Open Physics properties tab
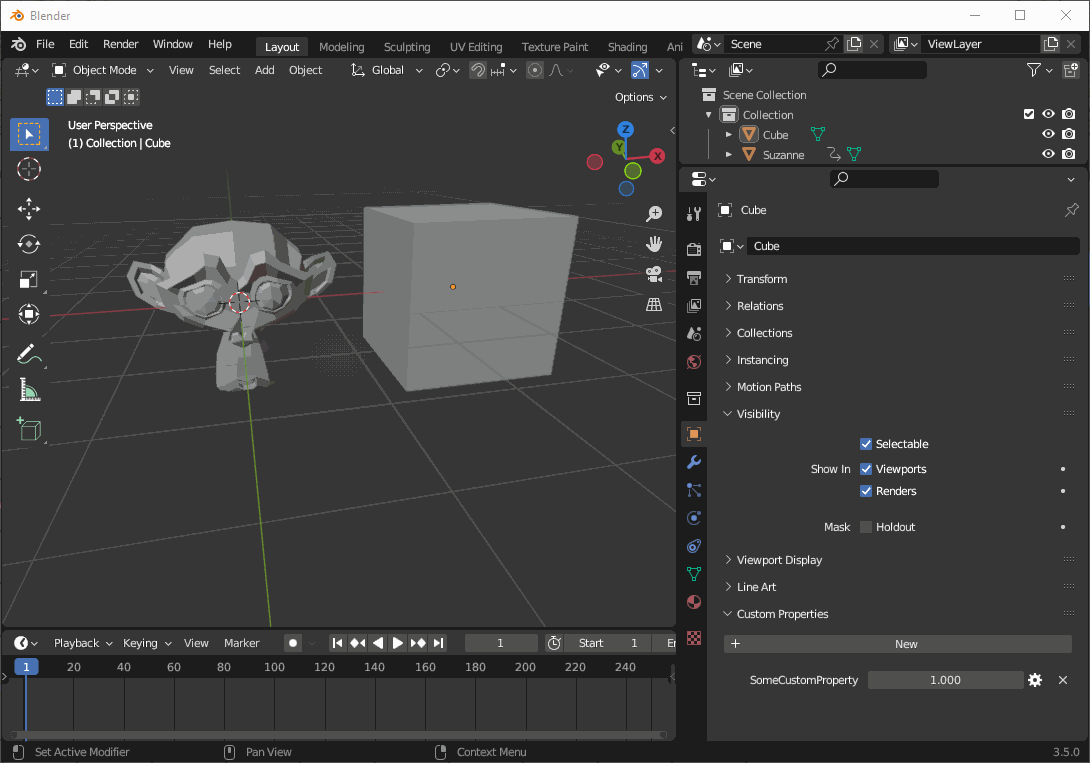 [694, 518]
